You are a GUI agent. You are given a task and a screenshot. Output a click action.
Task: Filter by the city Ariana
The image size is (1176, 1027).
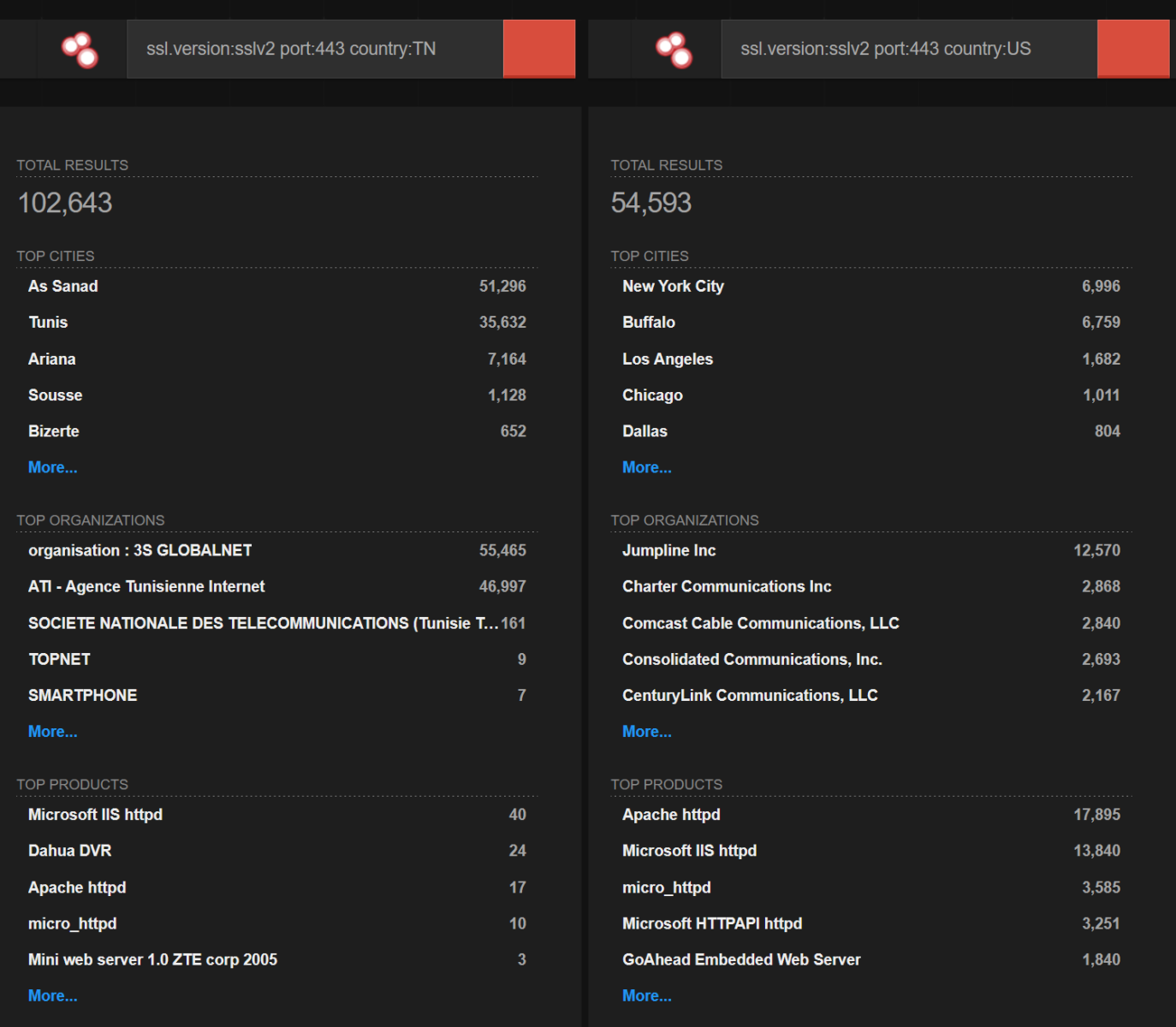(52, 359)
